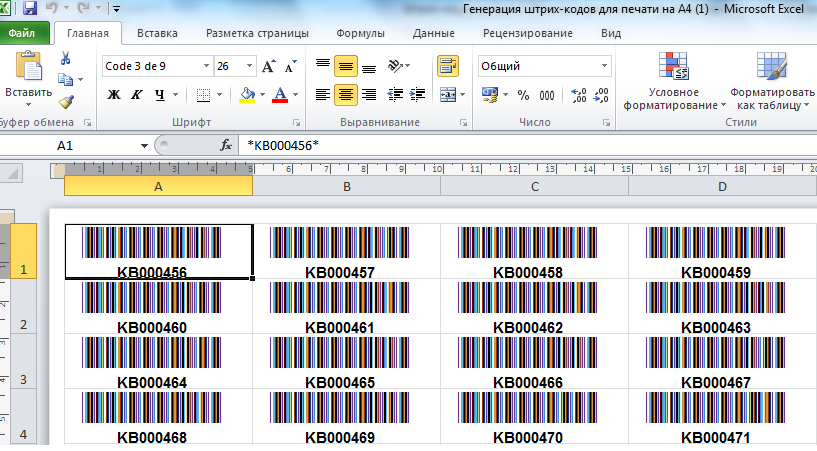Expand the font color palette arrow

[x=295, y=95]
